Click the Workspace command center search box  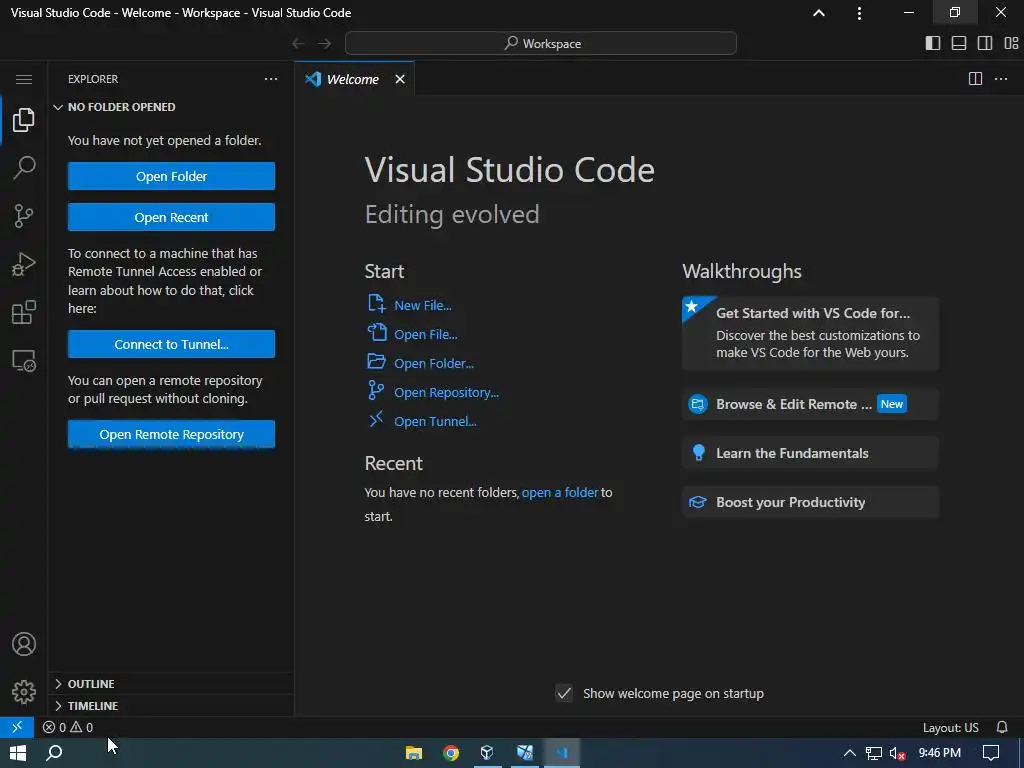[541, 43]
